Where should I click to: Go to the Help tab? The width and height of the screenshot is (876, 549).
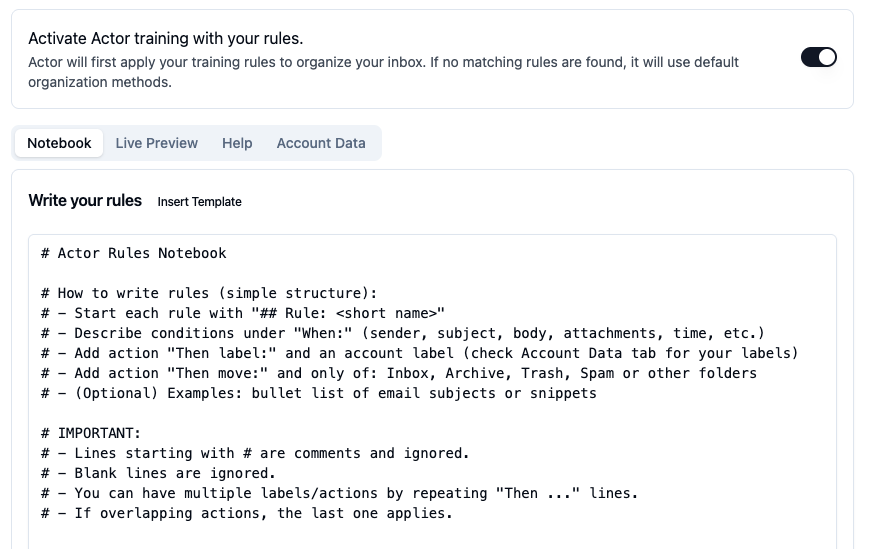pyautogui.click(x=237, y=143)
